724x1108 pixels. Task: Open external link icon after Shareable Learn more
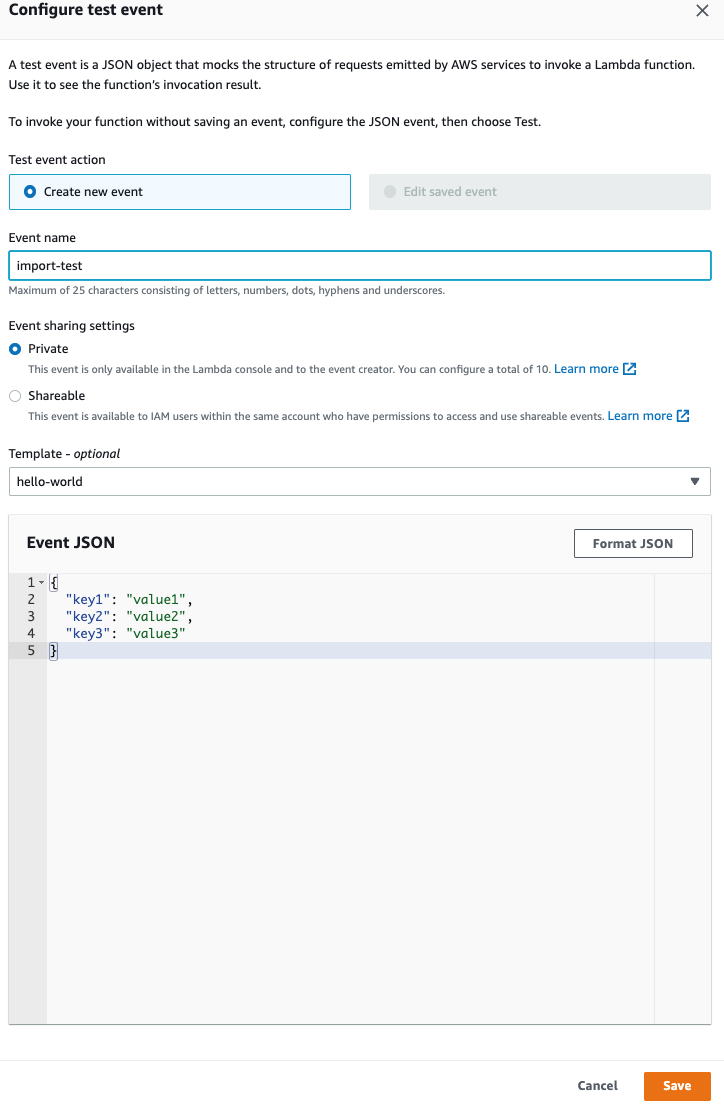click(x=683, y=416)
